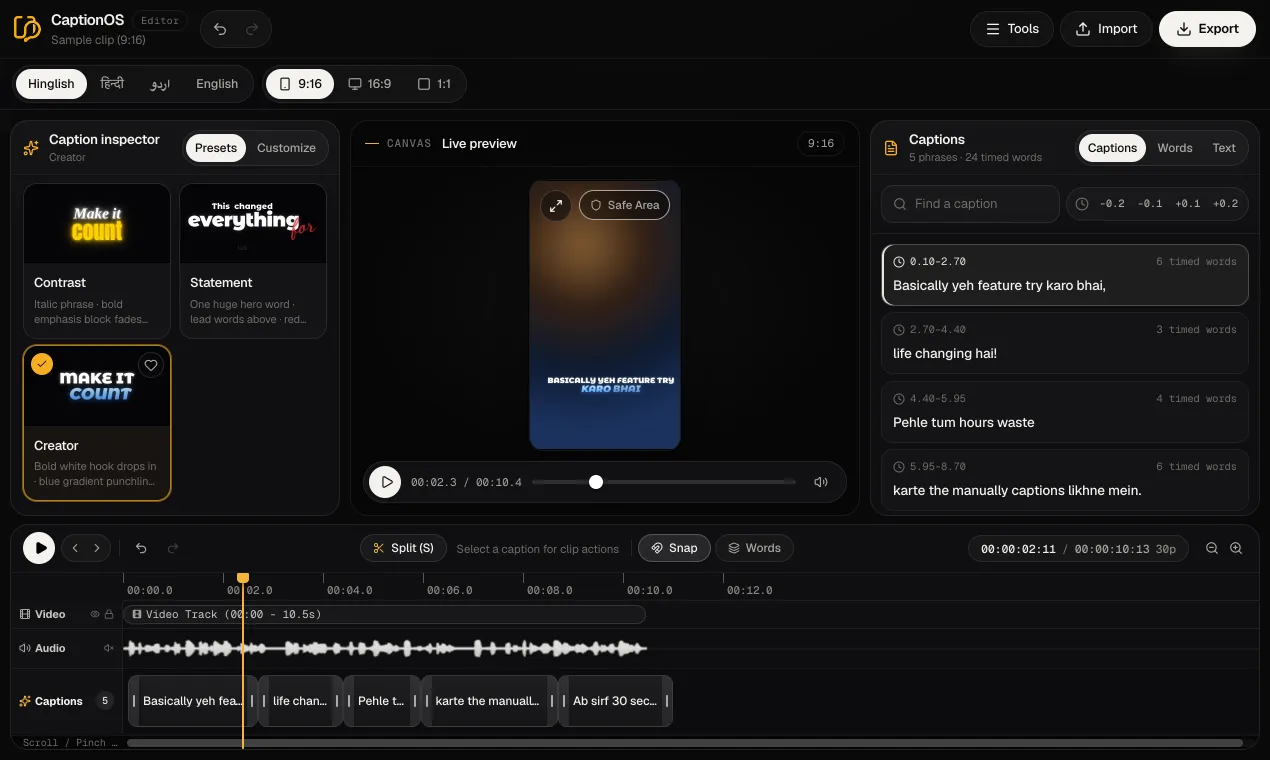Select the Contrast preset thumbnail

(x=97, y=223)
